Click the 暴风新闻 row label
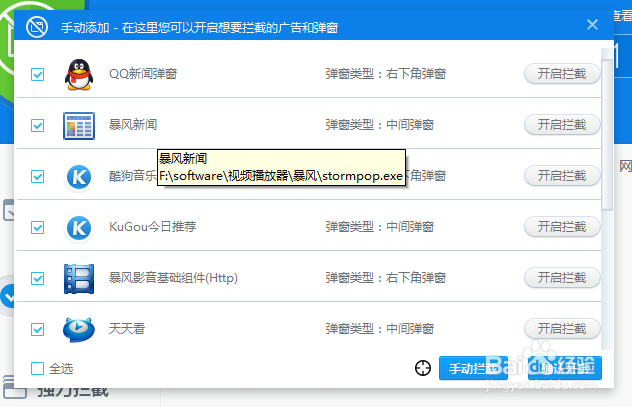 coord(133,125)
